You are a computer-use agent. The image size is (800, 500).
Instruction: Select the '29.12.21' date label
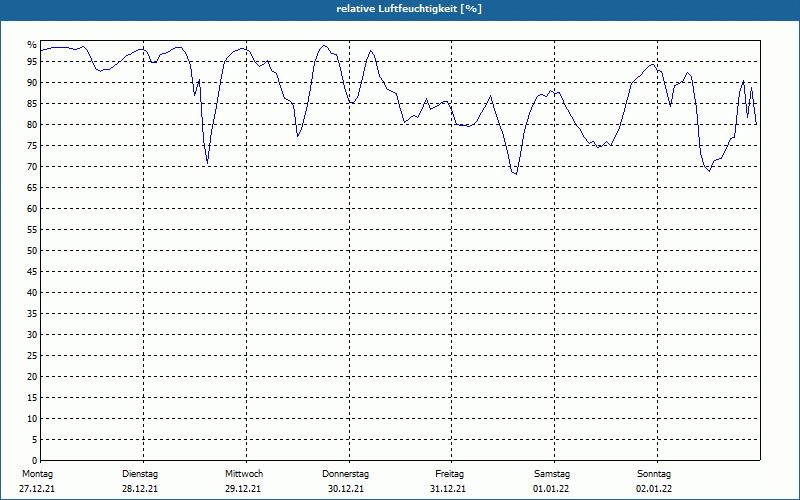coord(243,489)
